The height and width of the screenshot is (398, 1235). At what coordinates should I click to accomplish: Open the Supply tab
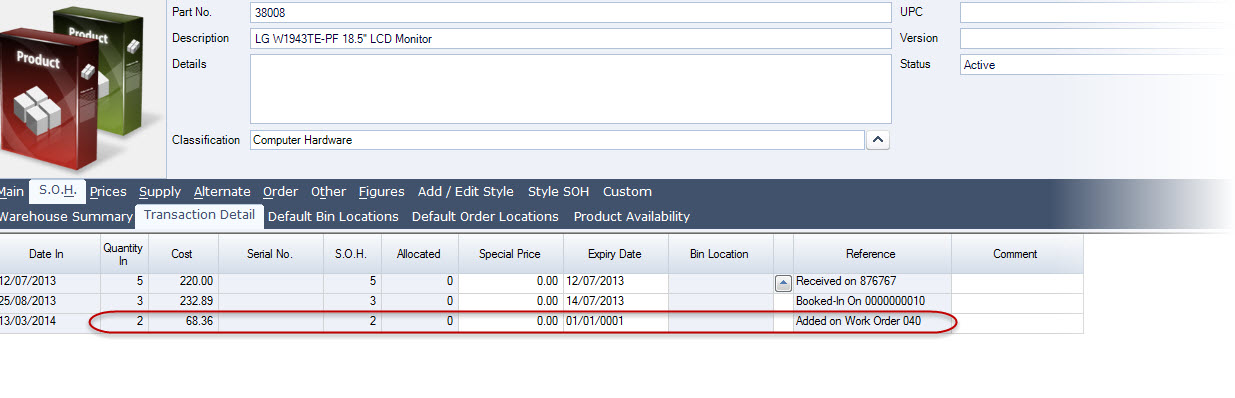tap(160, 192)
